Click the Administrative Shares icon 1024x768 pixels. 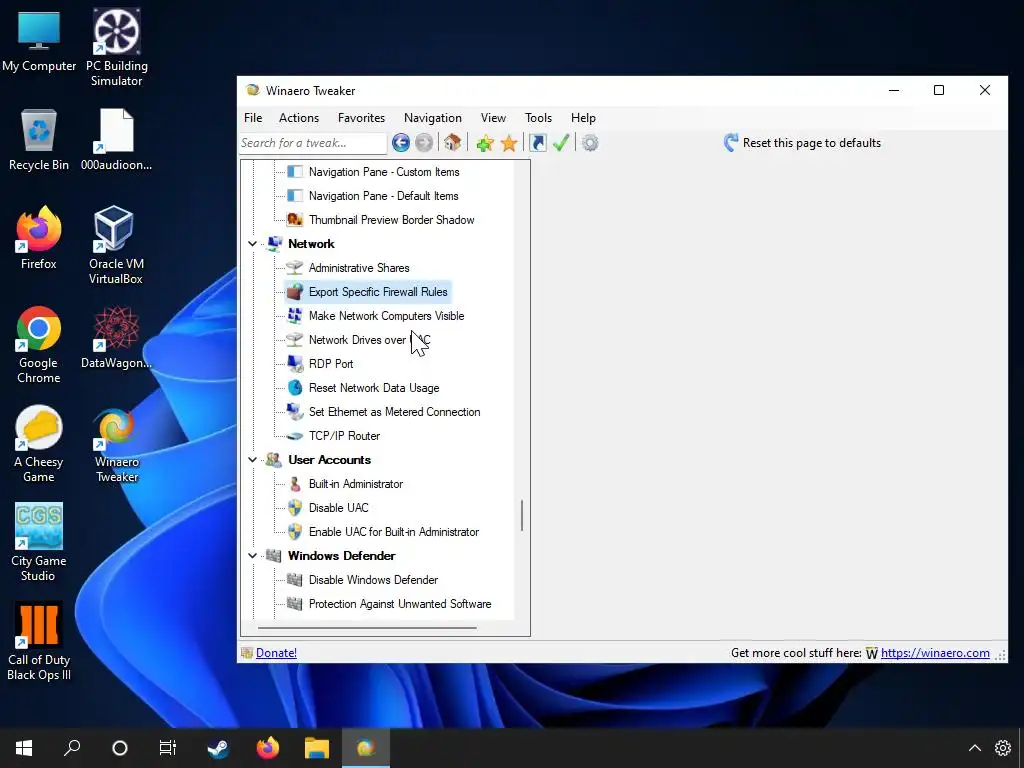295,268
